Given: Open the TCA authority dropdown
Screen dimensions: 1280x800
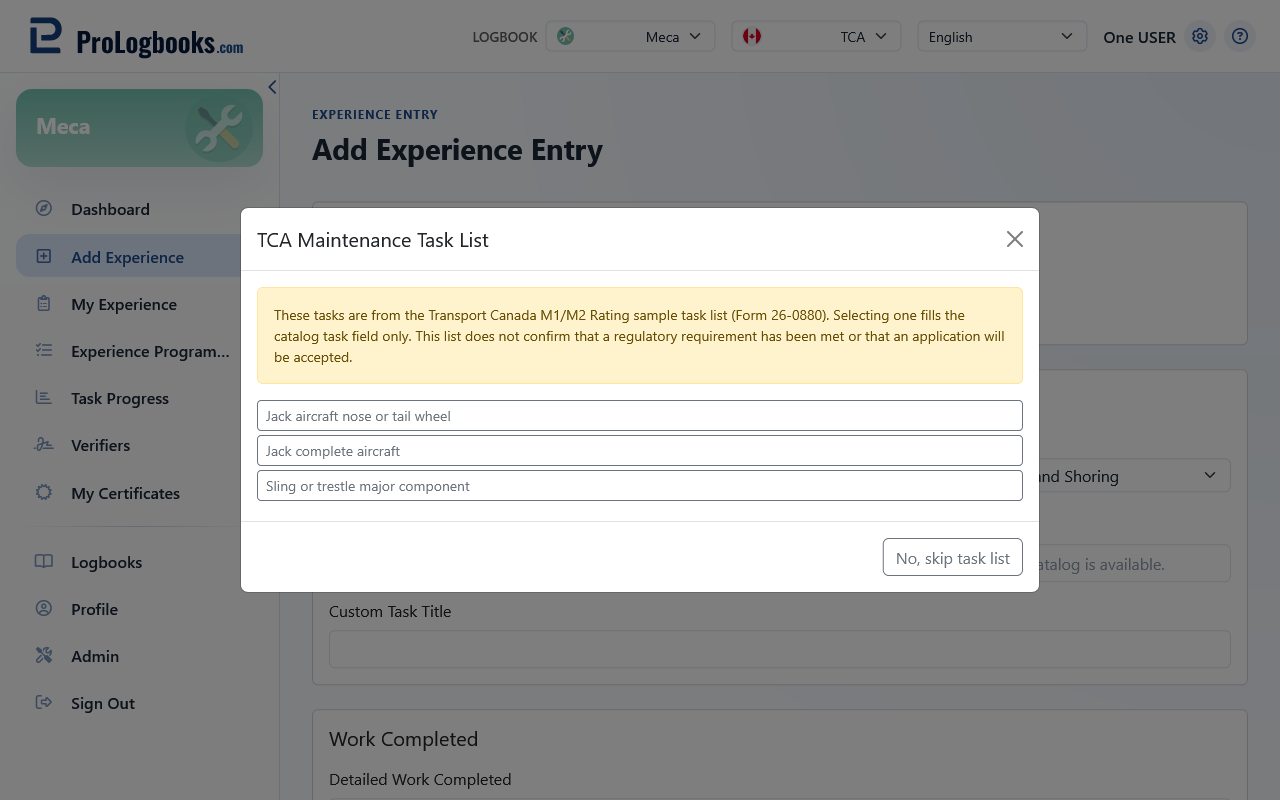Looking at the screenshot, I should [x=817, y=37].
